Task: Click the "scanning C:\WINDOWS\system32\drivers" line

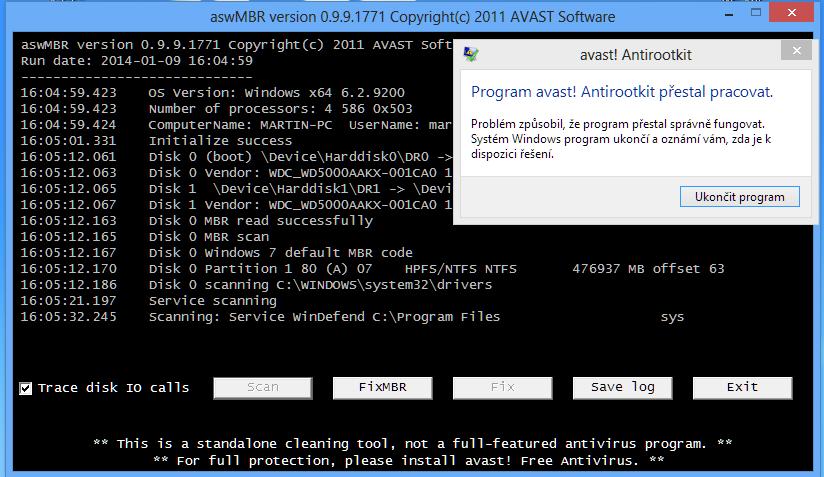Action: (256, 285)
